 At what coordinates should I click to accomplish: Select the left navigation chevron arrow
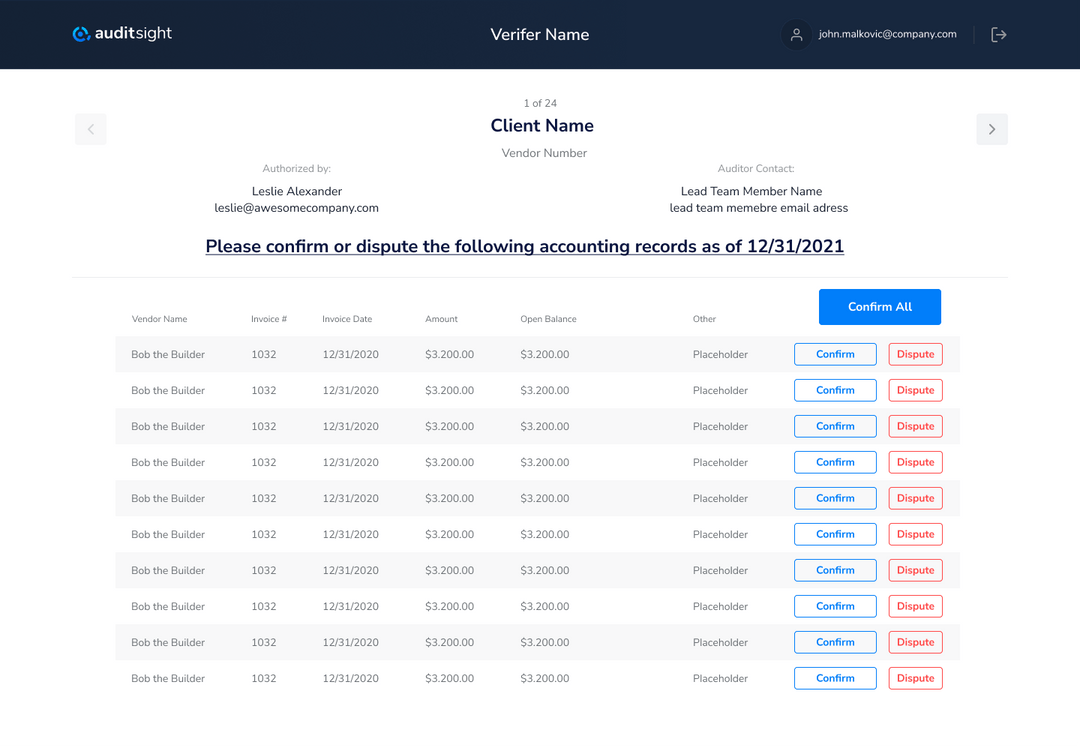coord(90,129)
